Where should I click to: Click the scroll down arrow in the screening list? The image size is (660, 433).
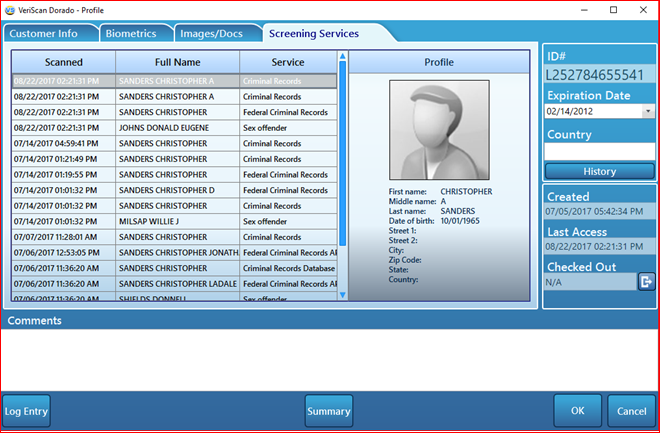(x=343, y=295)
